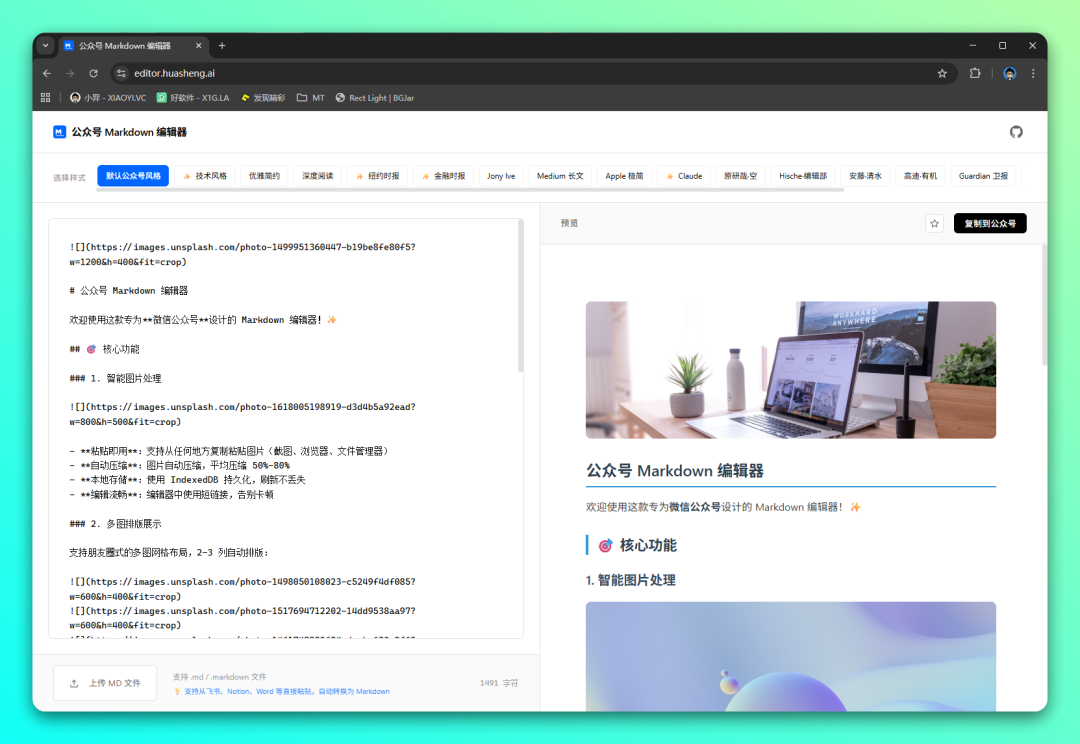Open the 小羿 - XIAOYI.VC bookmark
This screenshot has width=1080, height=744.
click(108, 98)
